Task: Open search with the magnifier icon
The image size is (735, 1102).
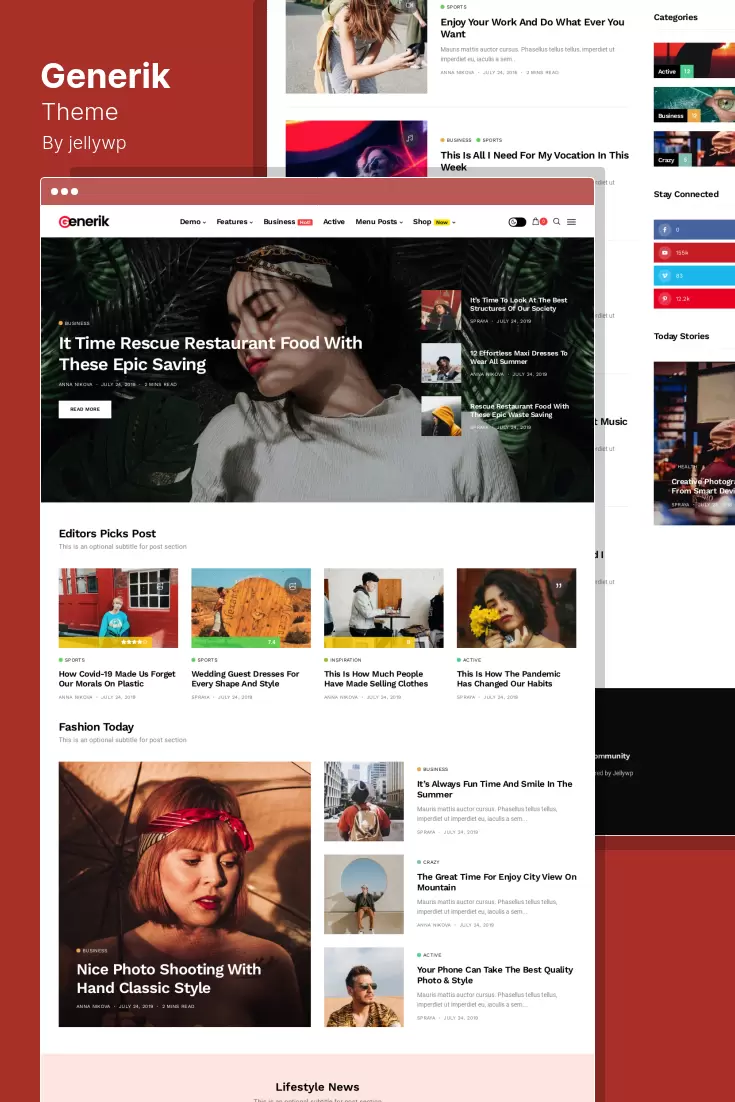Action: pyautogui.click(x=557, y=221)
